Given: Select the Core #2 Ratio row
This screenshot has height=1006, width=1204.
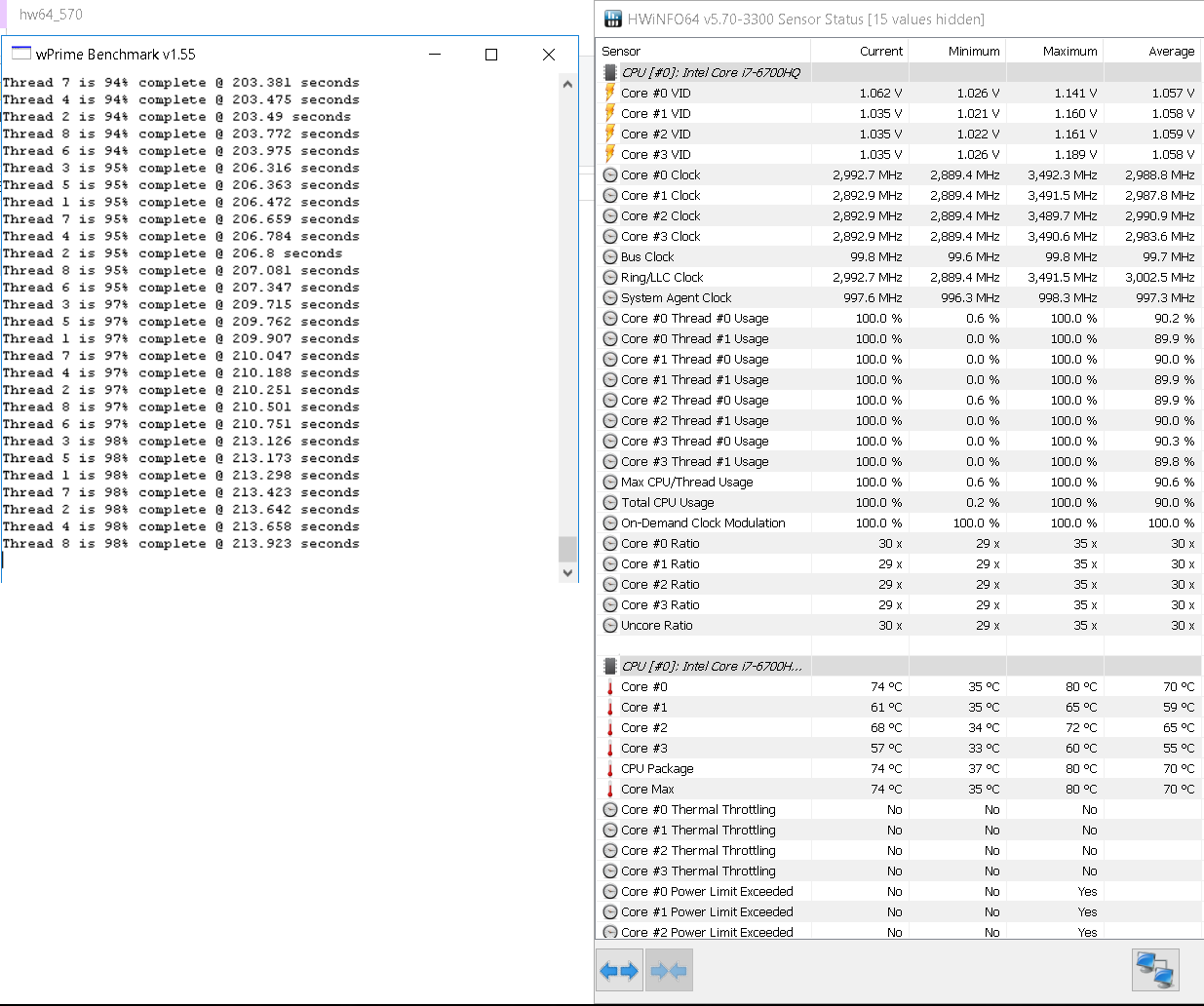Looking at the screenshot, I should point(899,584).
